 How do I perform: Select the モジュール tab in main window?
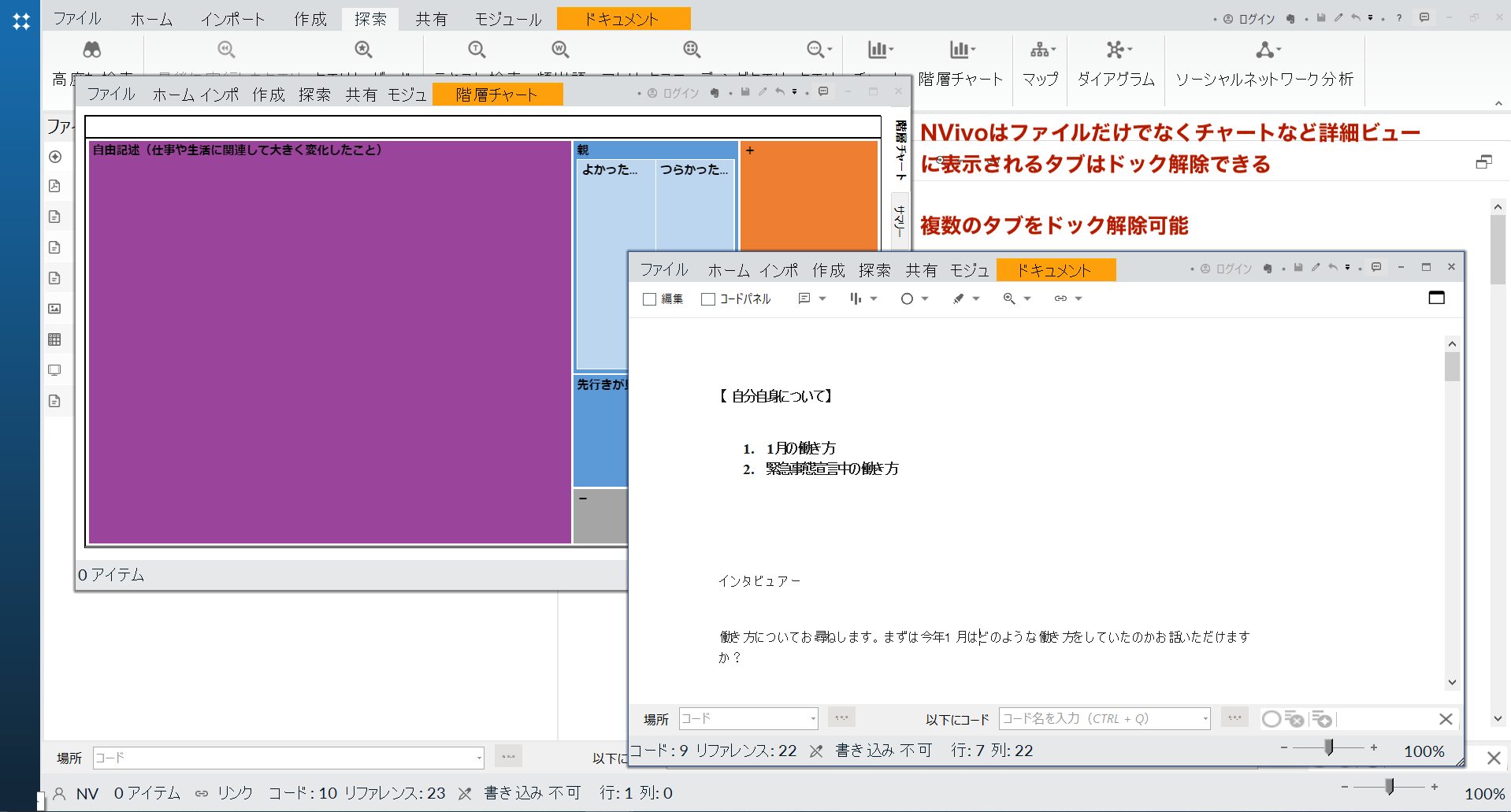508,19
